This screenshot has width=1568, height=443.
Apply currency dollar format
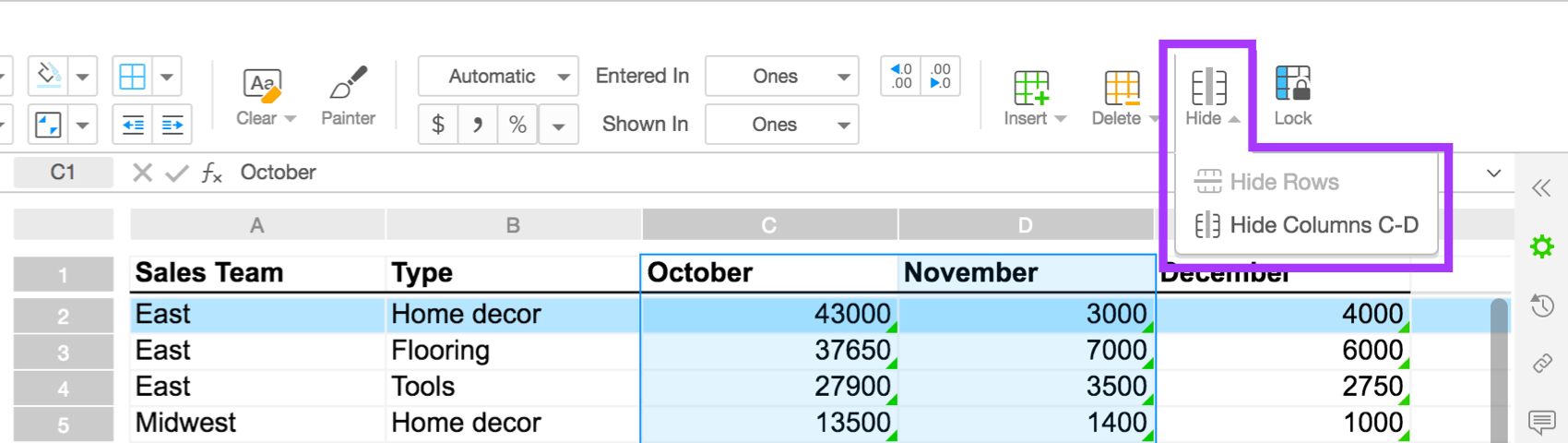tap(438, 125)
